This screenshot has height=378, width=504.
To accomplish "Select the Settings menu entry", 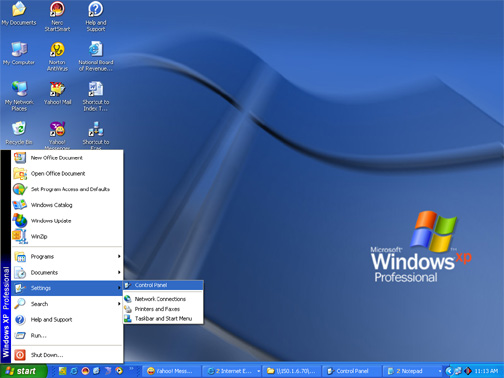I will pos(67,288).
